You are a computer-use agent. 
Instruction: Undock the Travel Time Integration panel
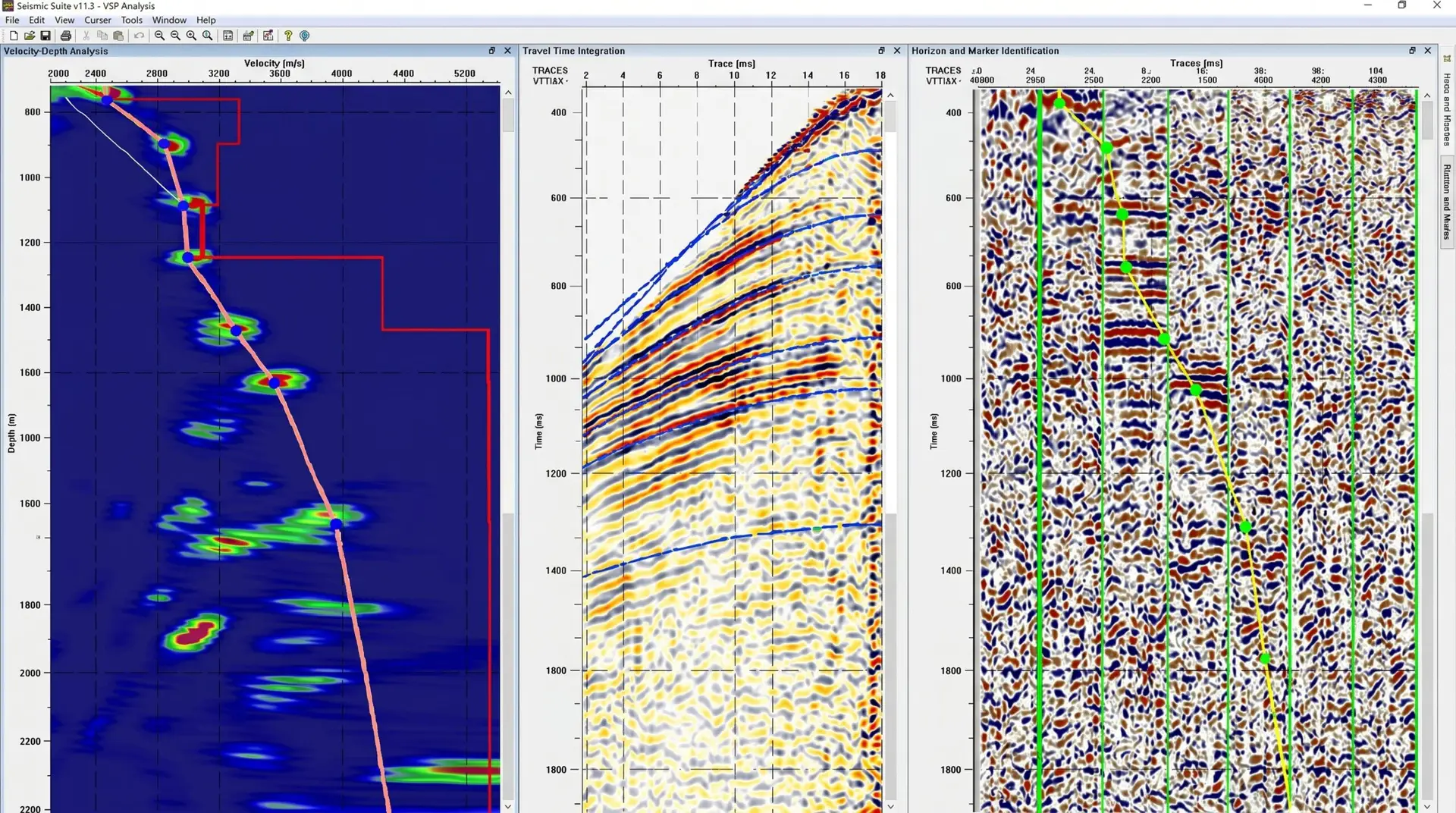(x=881, y=51)
